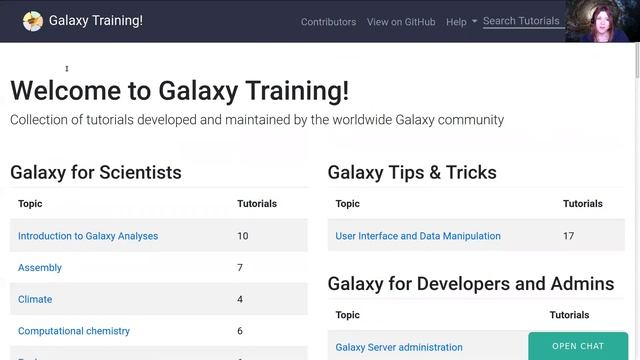Viewport: 640px width, 360px height.
Task: Click Galaxy for Developers and Admins heading
Action: click(x=471, y=284)
